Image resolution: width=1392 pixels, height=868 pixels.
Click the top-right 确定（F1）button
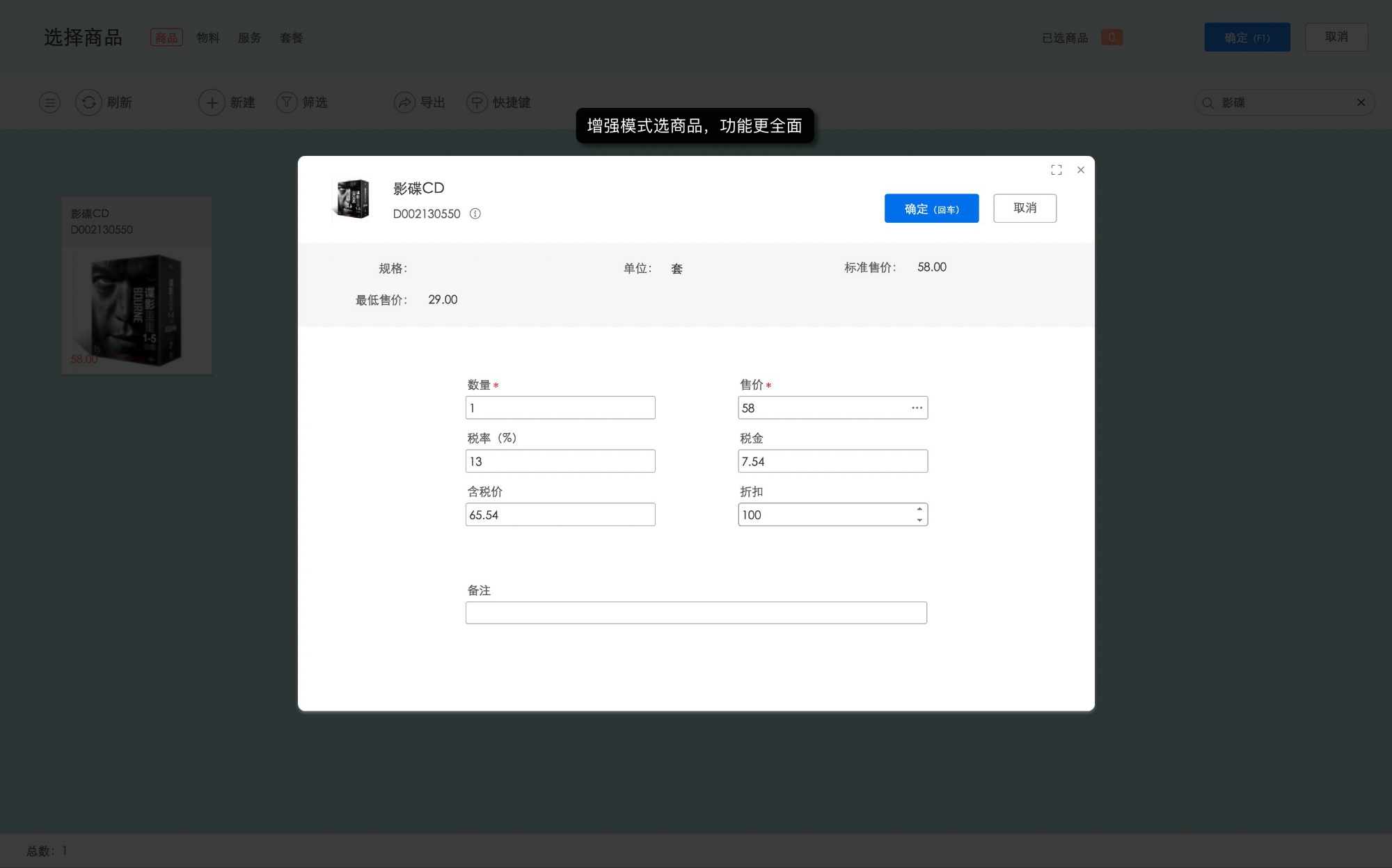coord(1247,37)
